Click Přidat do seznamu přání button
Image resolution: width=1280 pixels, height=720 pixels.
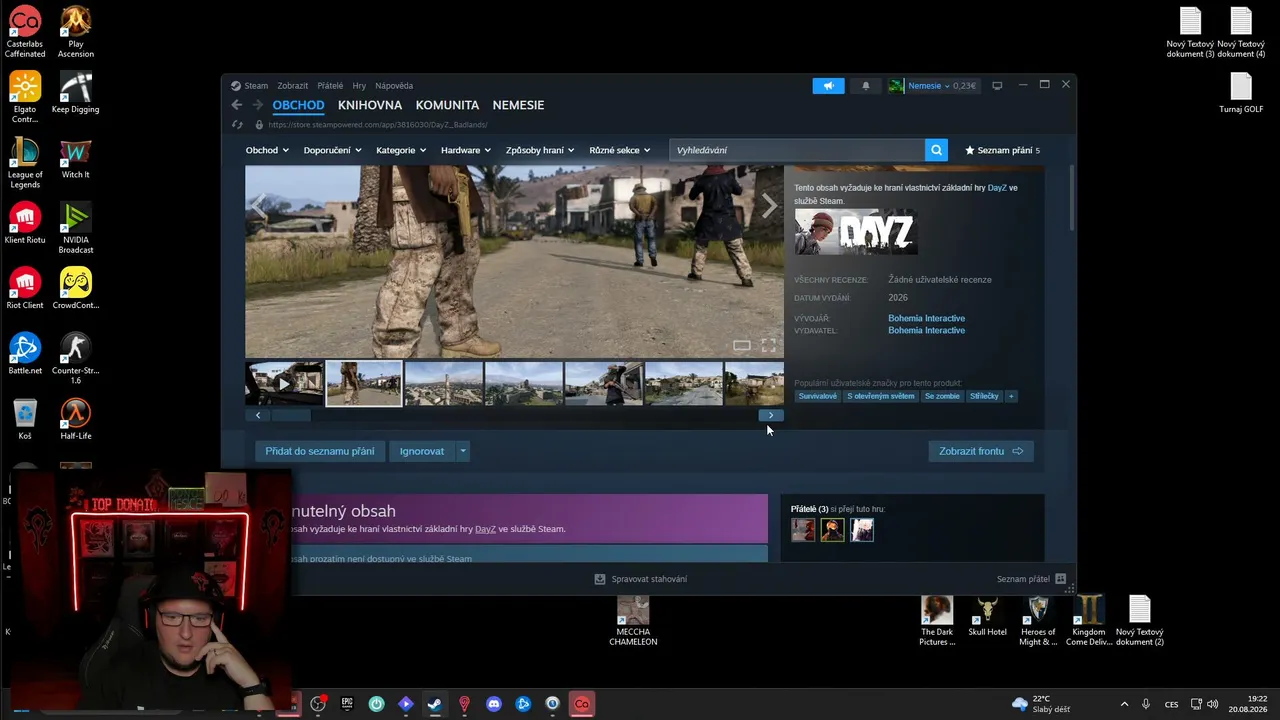[320, 451]
